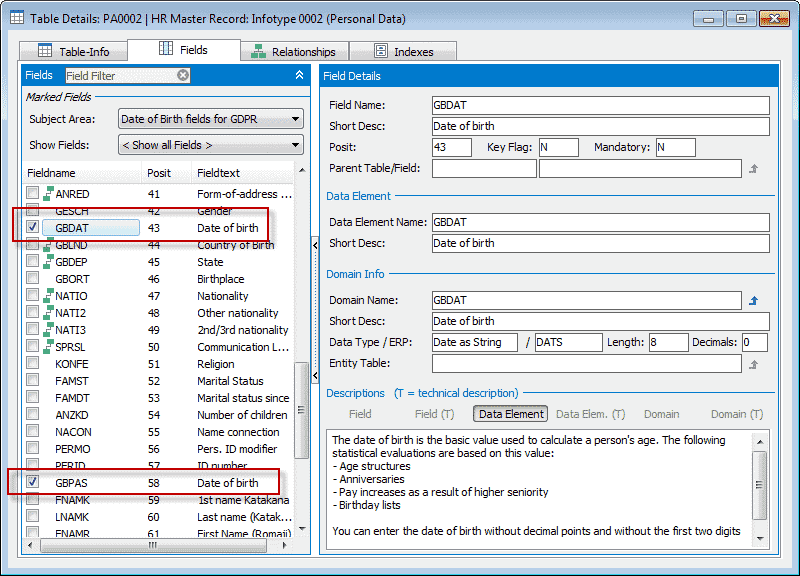Click the description box scroll-down arrow
This screenshot has height=576, width=800.
point(760,539)
